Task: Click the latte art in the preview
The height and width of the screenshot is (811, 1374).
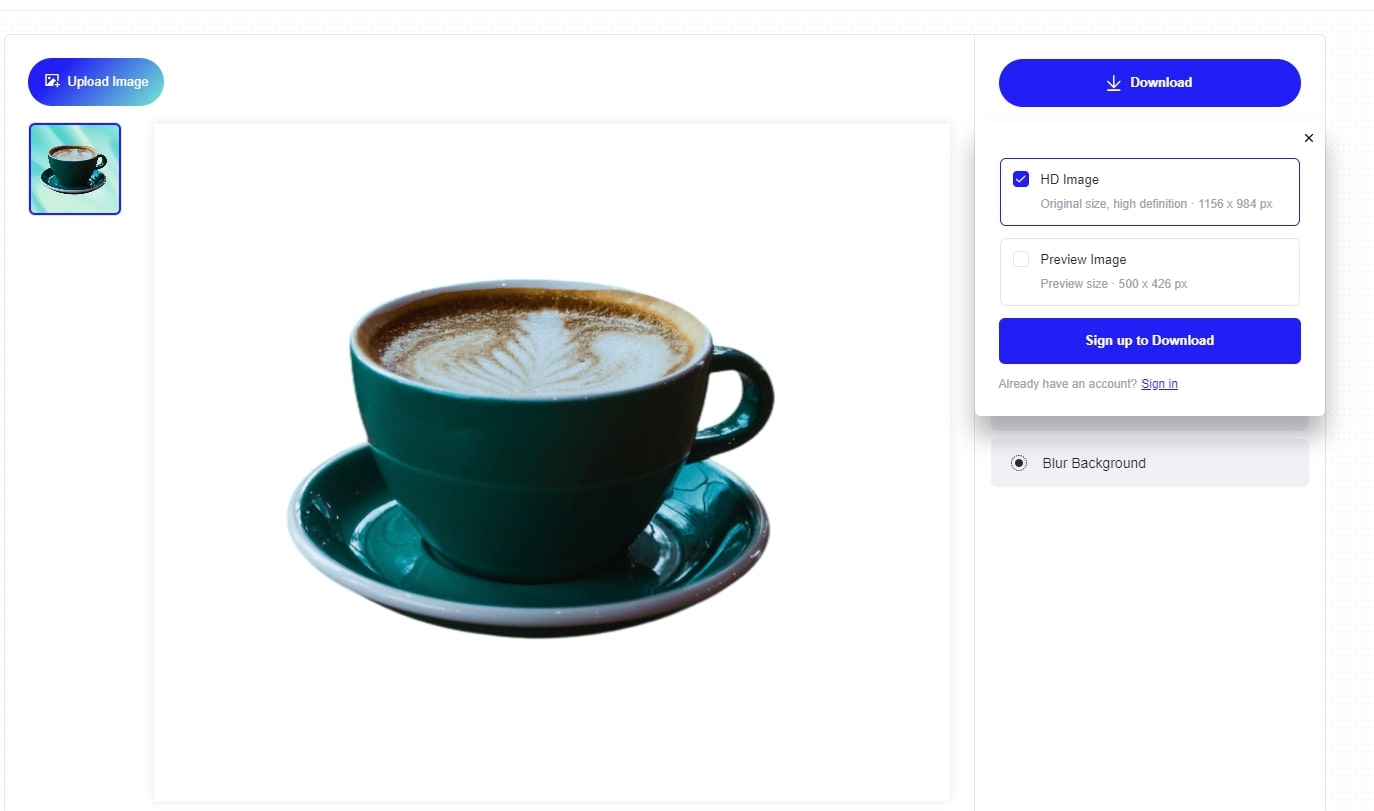Action: [533, 345]
